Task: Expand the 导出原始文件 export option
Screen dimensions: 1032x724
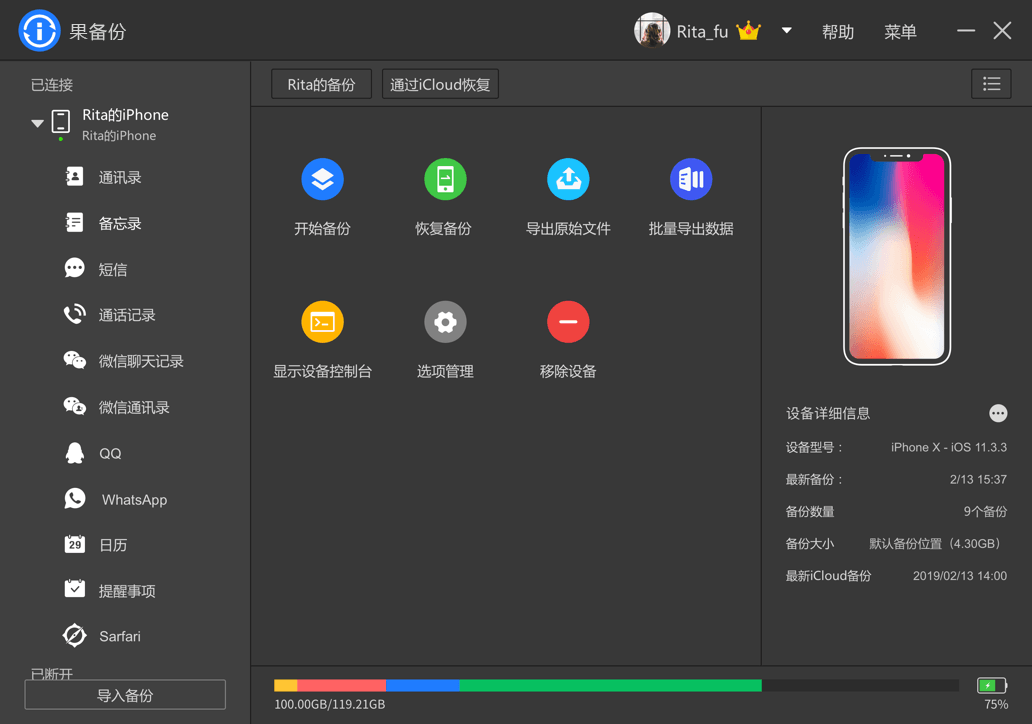Action: [568, 179]
